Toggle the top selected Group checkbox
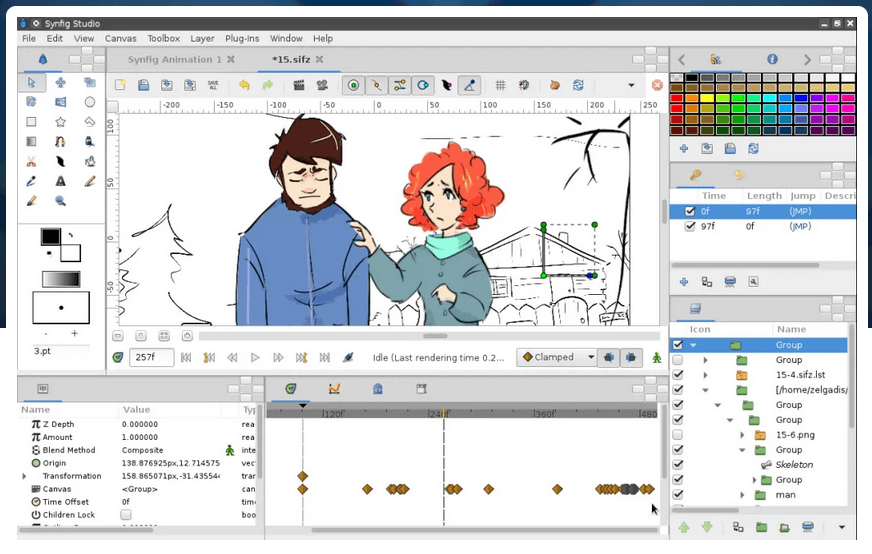 [677, 345]
